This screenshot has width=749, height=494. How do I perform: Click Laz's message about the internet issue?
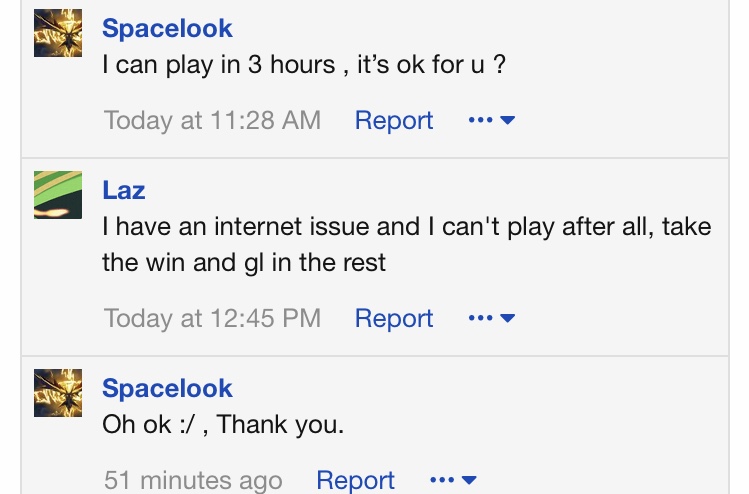(407, 244)
